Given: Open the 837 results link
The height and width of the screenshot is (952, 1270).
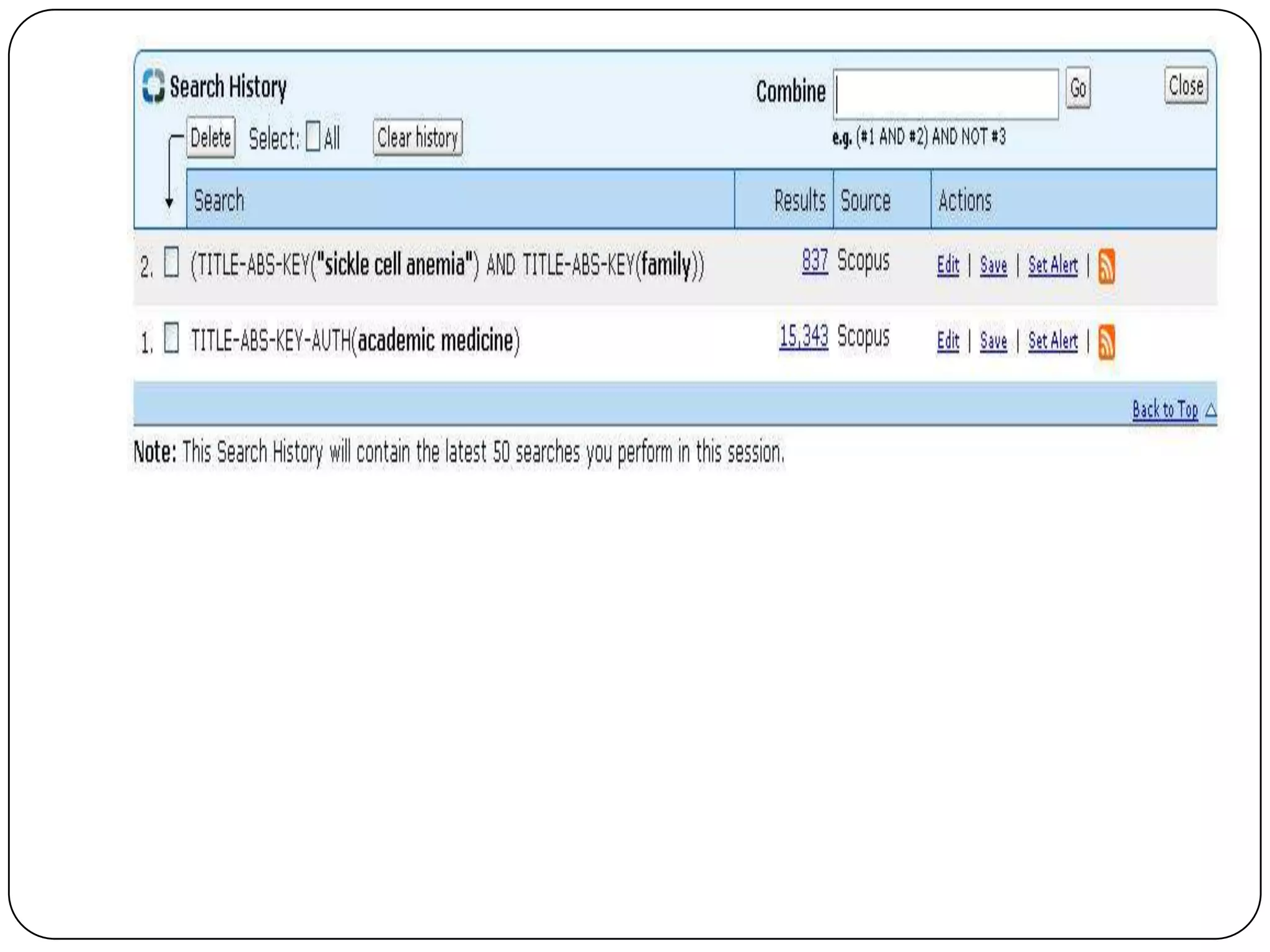Looking at the screenshot, I should coord(815,261).
